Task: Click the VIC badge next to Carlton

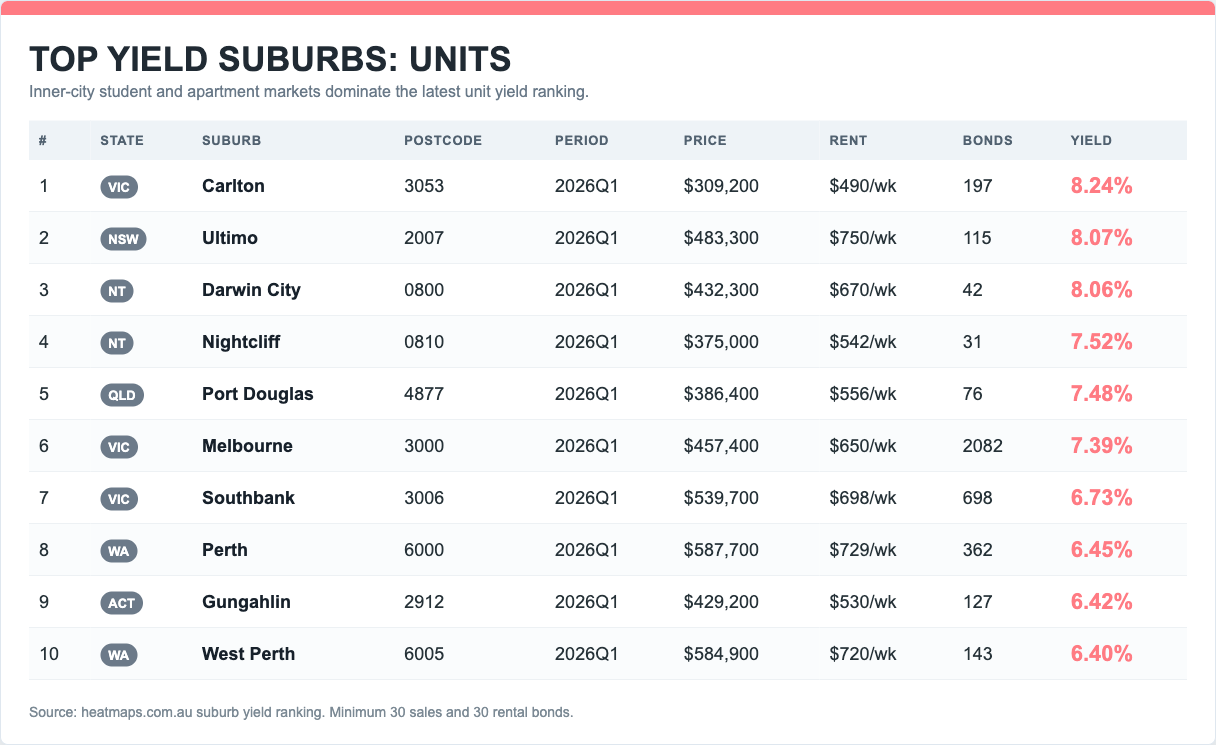Action: coord(118,187)
